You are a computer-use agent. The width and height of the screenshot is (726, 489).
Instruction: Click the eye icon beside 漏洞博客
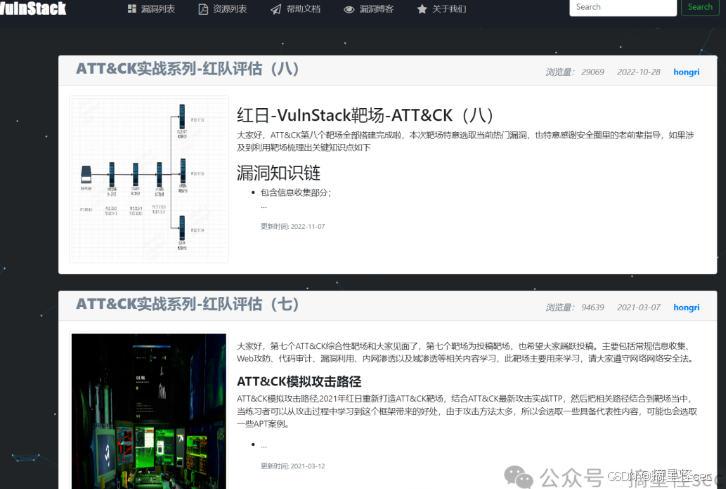point(349,9)
